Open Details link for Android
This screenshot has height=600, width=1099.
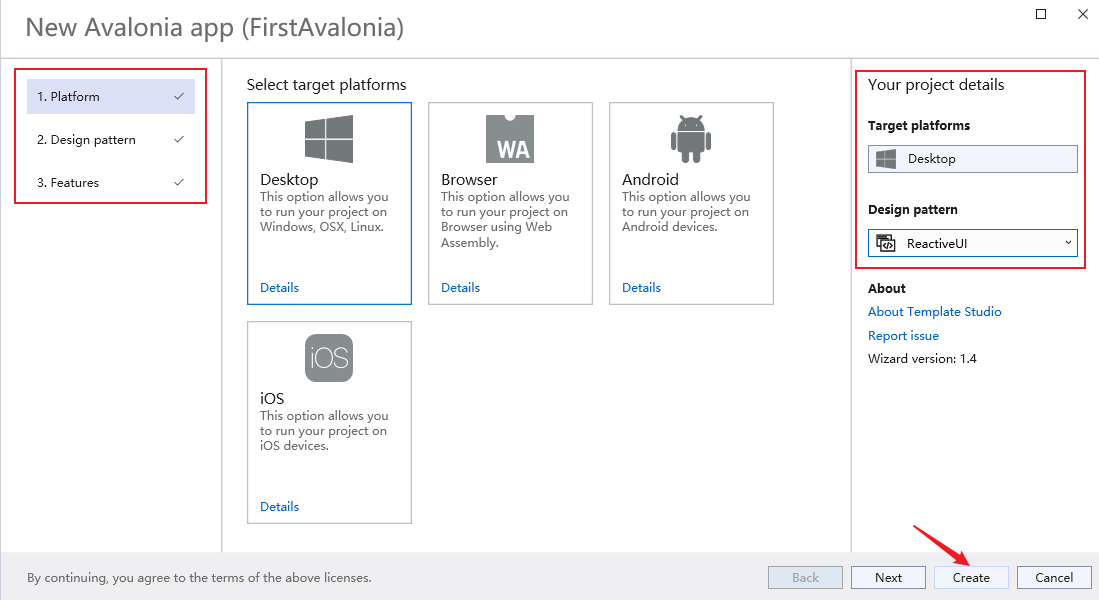click(641, 287)
